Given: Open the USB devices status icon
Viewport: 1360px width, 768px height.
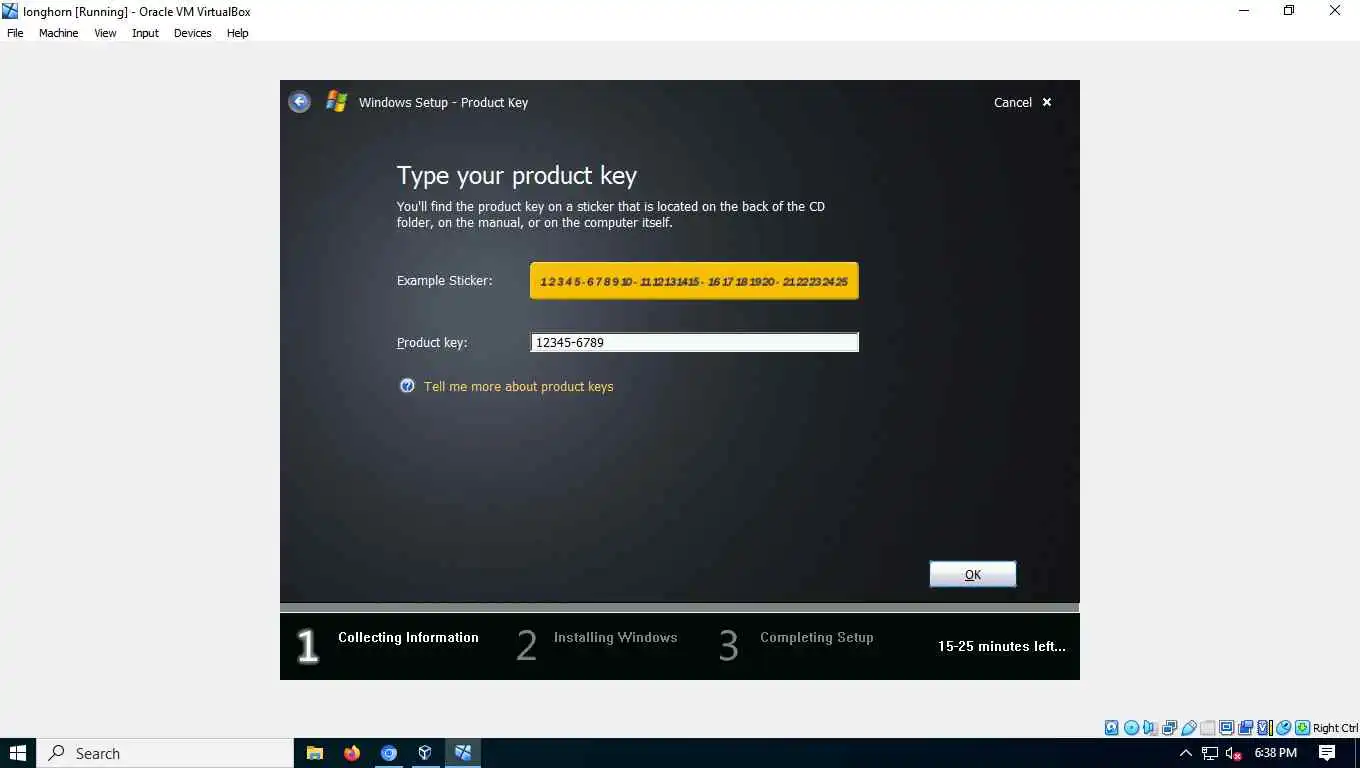Looking at the screenshot, I should [x=1189, y=728].
